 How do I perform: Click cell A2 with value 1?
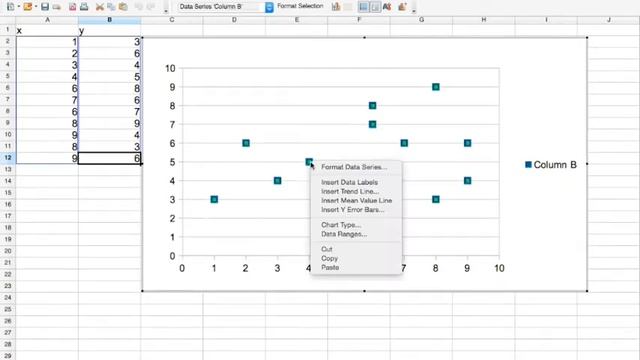point(47,42)
